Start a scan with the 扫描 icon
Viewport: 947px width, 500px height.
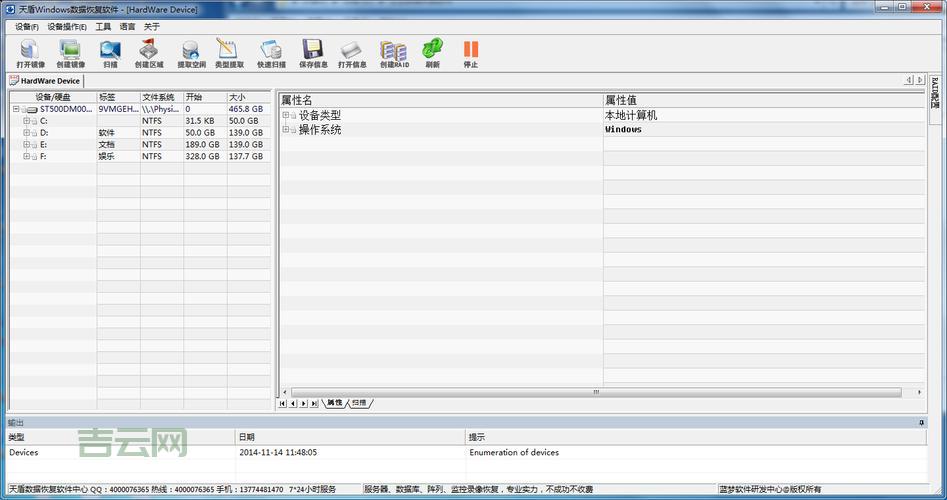pyautogui.click(x=110, y=50)
